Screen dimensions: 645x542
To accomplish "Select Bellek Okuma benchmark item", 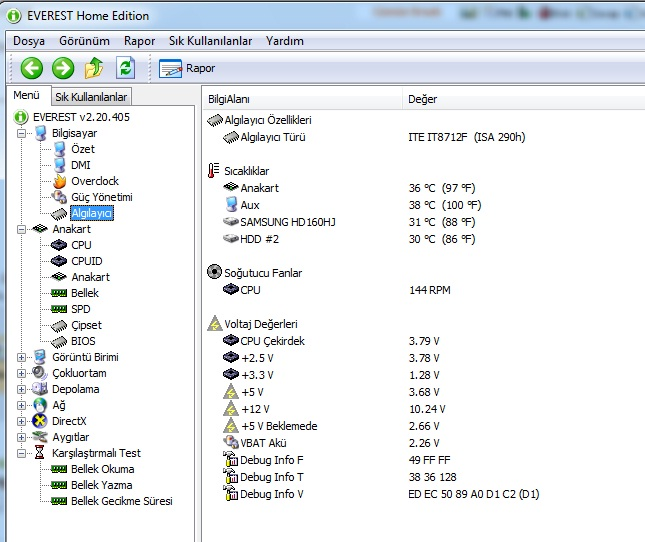I will tap(102, 469).
